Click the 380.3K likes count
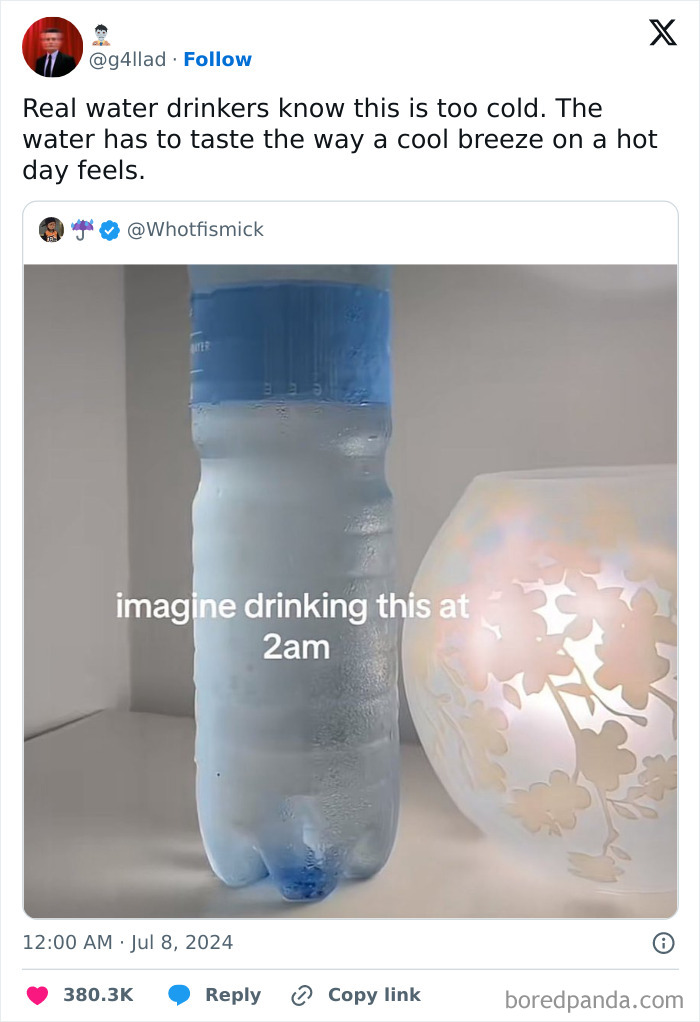Image resolution: width=700 pixels, height=1022 pixels. [x=98, y=995]
